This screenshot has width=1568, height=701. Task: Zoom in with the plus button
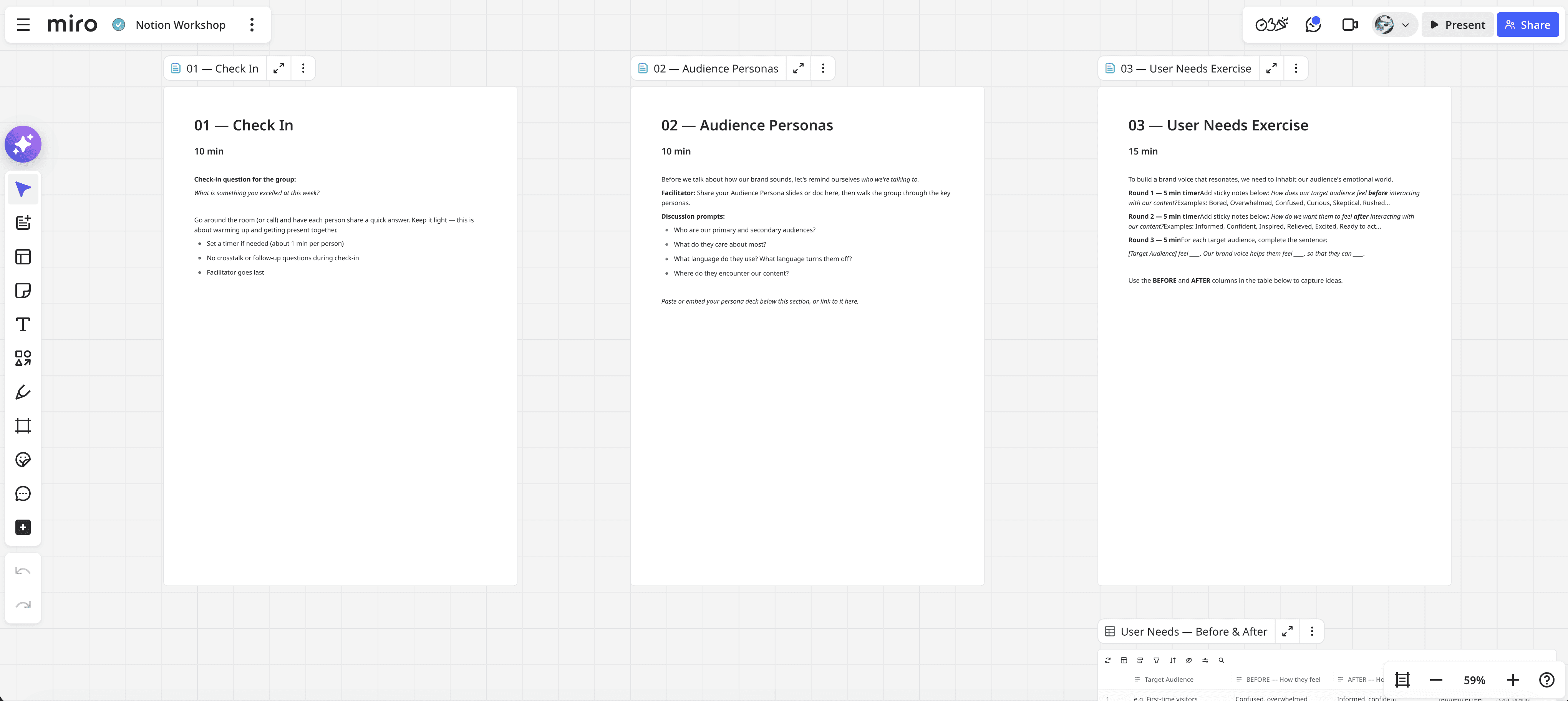(x=1513, y=680)
